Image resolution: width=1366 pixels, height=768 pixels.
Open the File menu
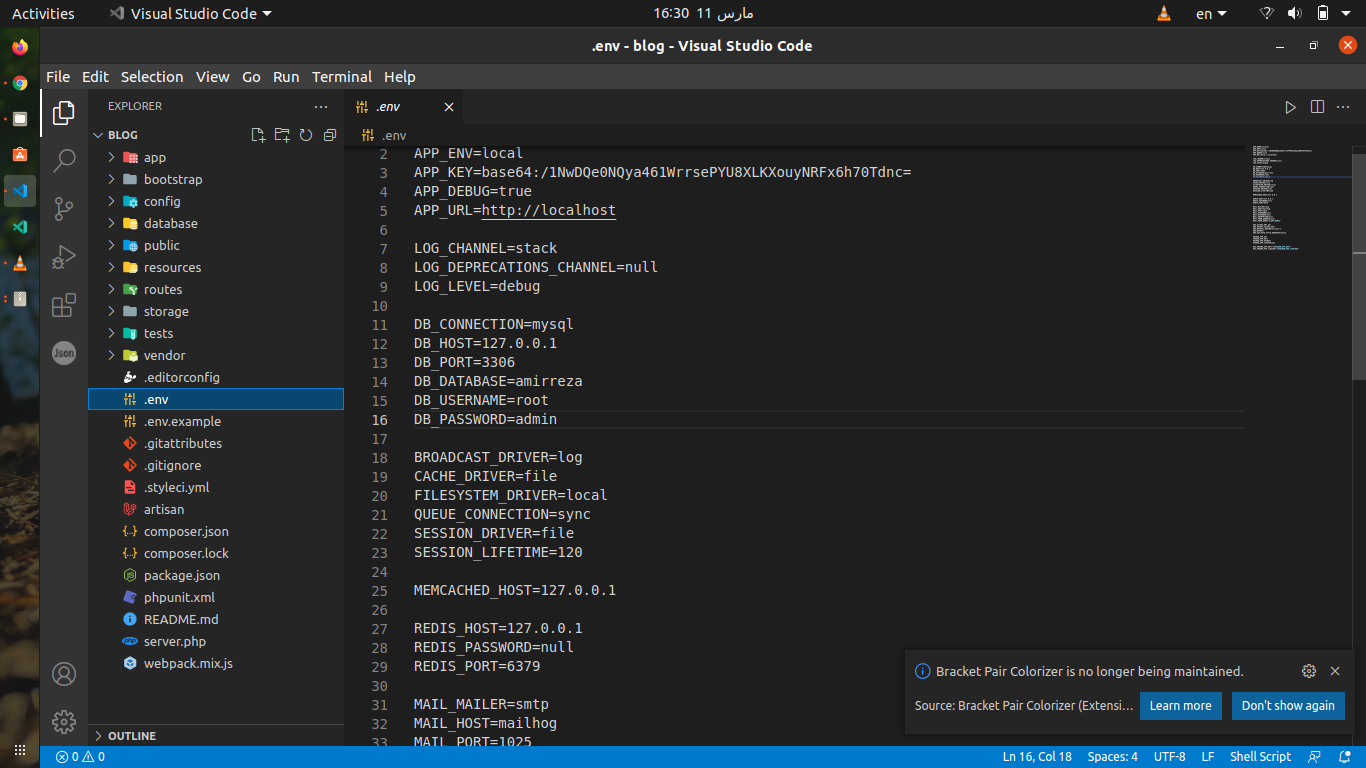point(58,77)
